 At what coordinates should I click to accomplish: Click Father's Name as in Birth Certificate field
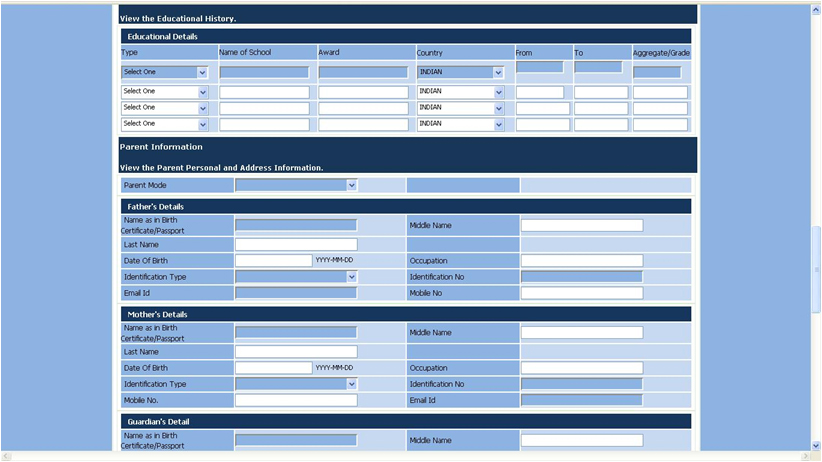pyautogui.click(x=296, y=225)
